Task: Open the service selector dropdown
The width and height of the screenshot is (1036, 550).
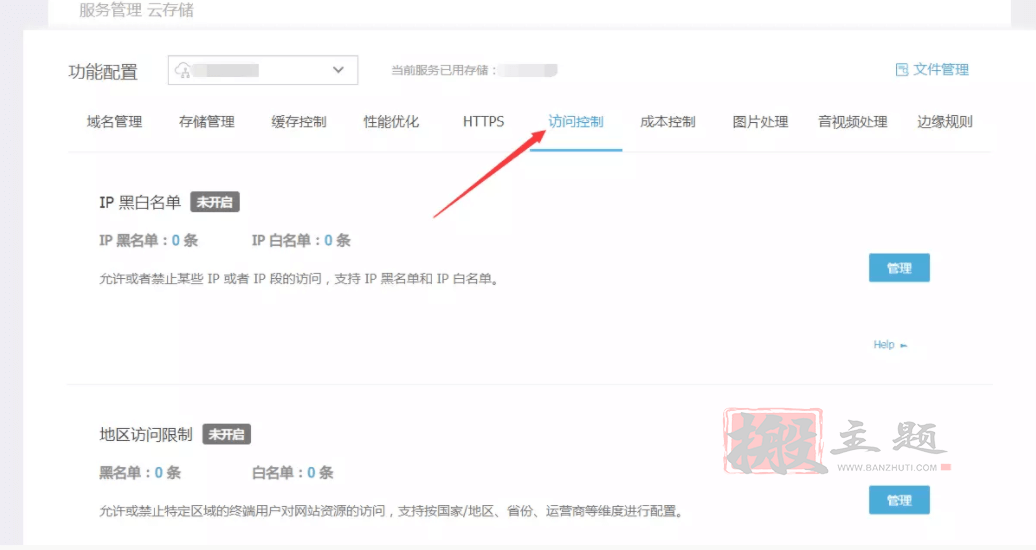Action: tap(263, 70)
